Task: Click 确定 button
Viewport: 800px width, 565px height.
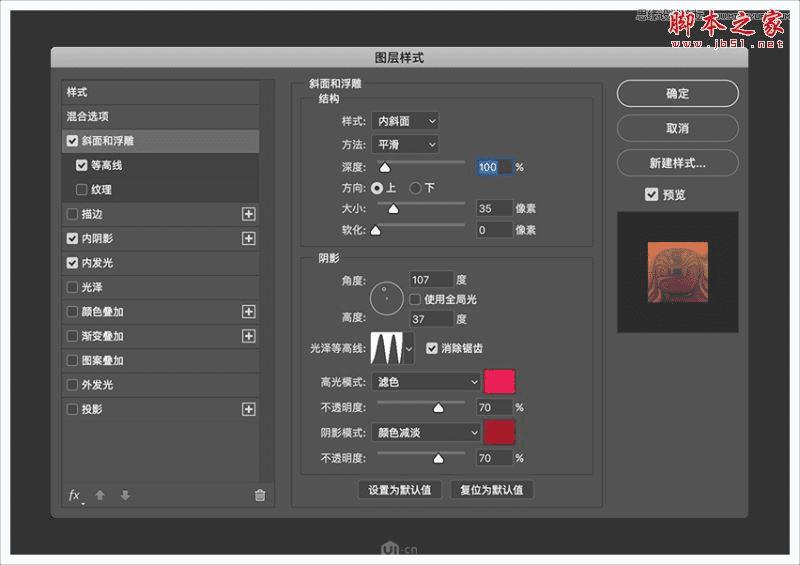Action: click(678, 93)
